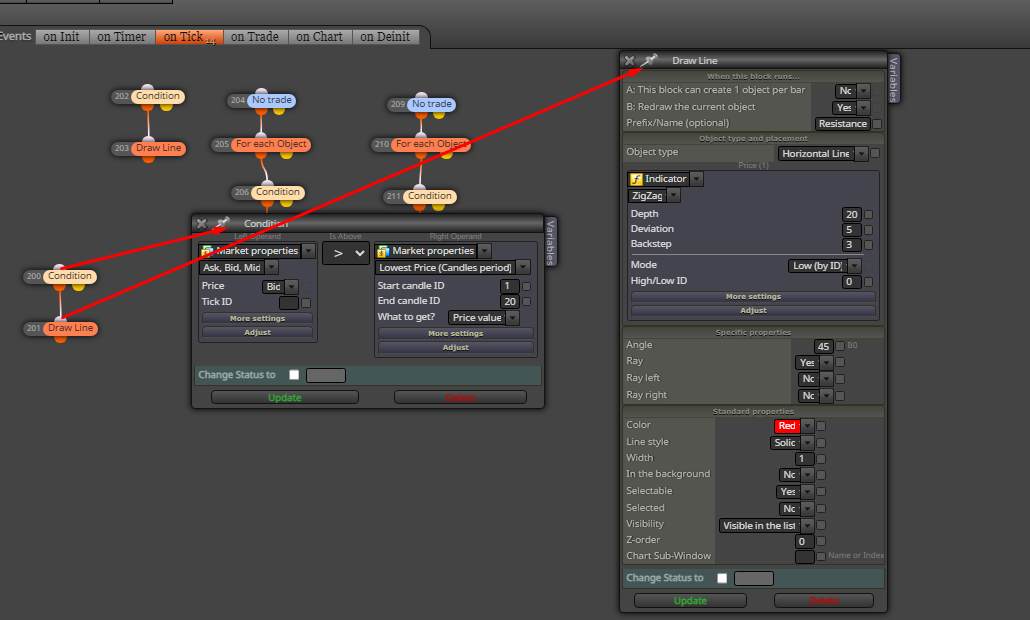The height and width of the screenshot is (620, 1030).
Task: Select the No trade block 204
Action: pos(271,100)
